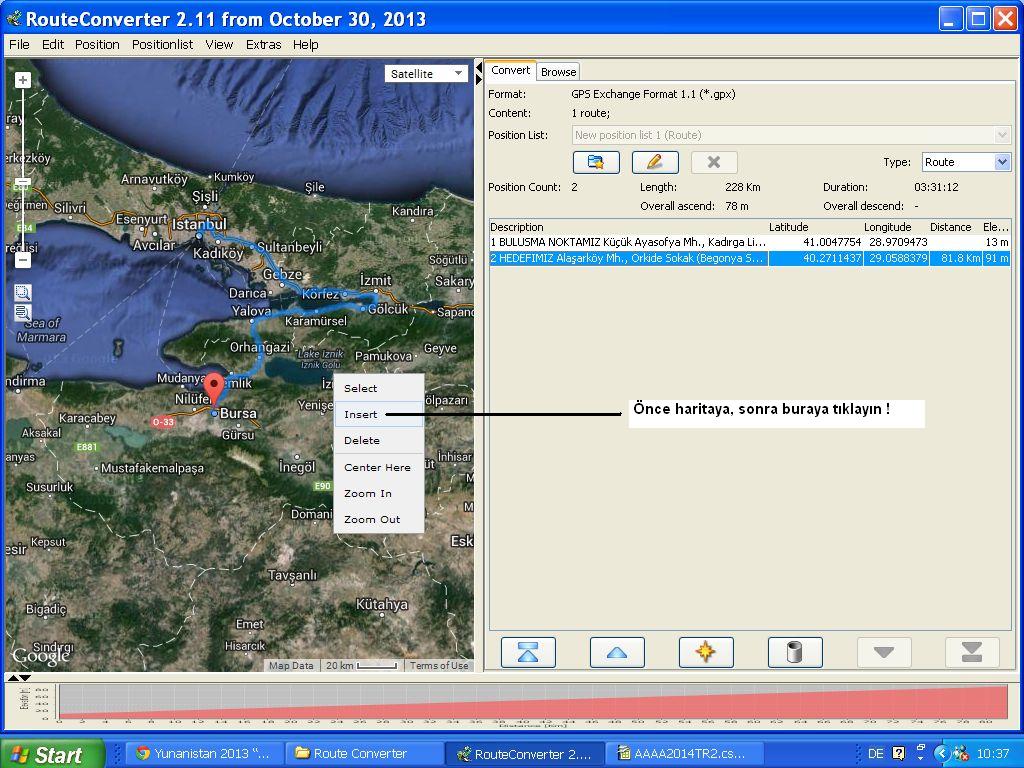Image resolution: width=1024 pixels, height=768 pixels.
Task: Open the Type dropdown showing Route
Action: pyautogui.click(x=964, y=161)
